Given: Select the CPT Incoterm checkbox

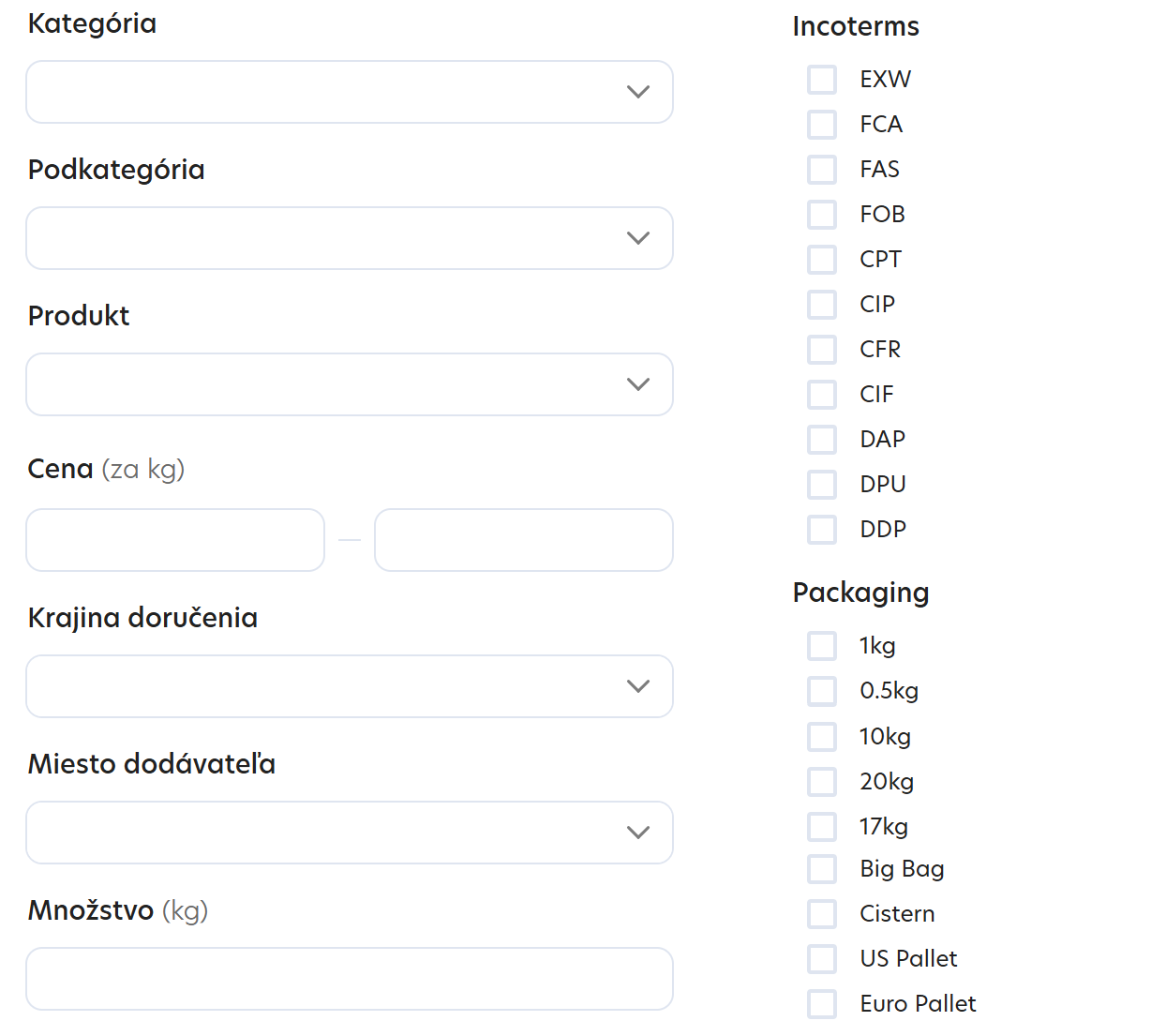Looking at the screenshot, I should [x=822, y=259].
